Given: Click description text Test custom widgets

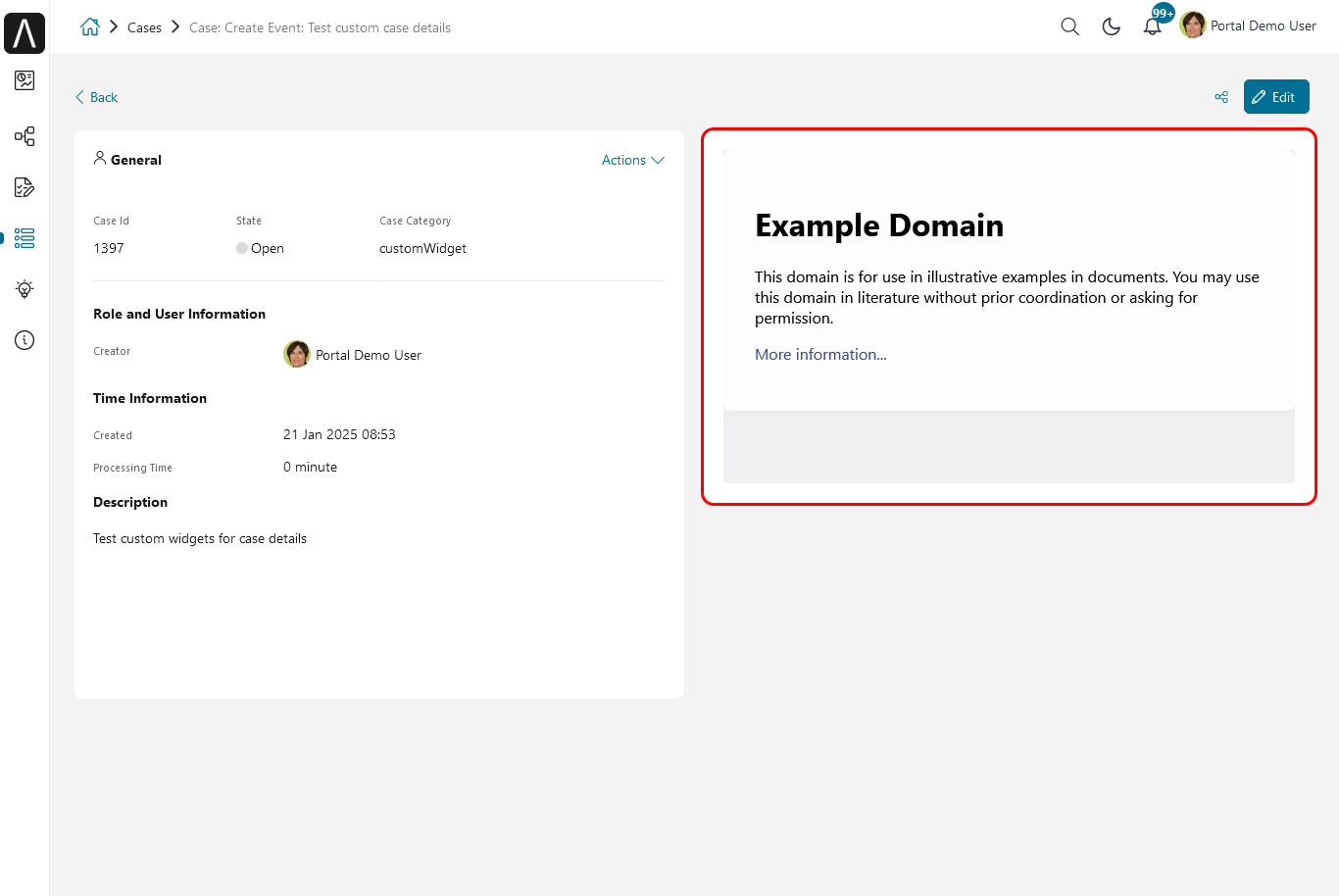Looking at the screenshot, I should (x=200, y=538).
